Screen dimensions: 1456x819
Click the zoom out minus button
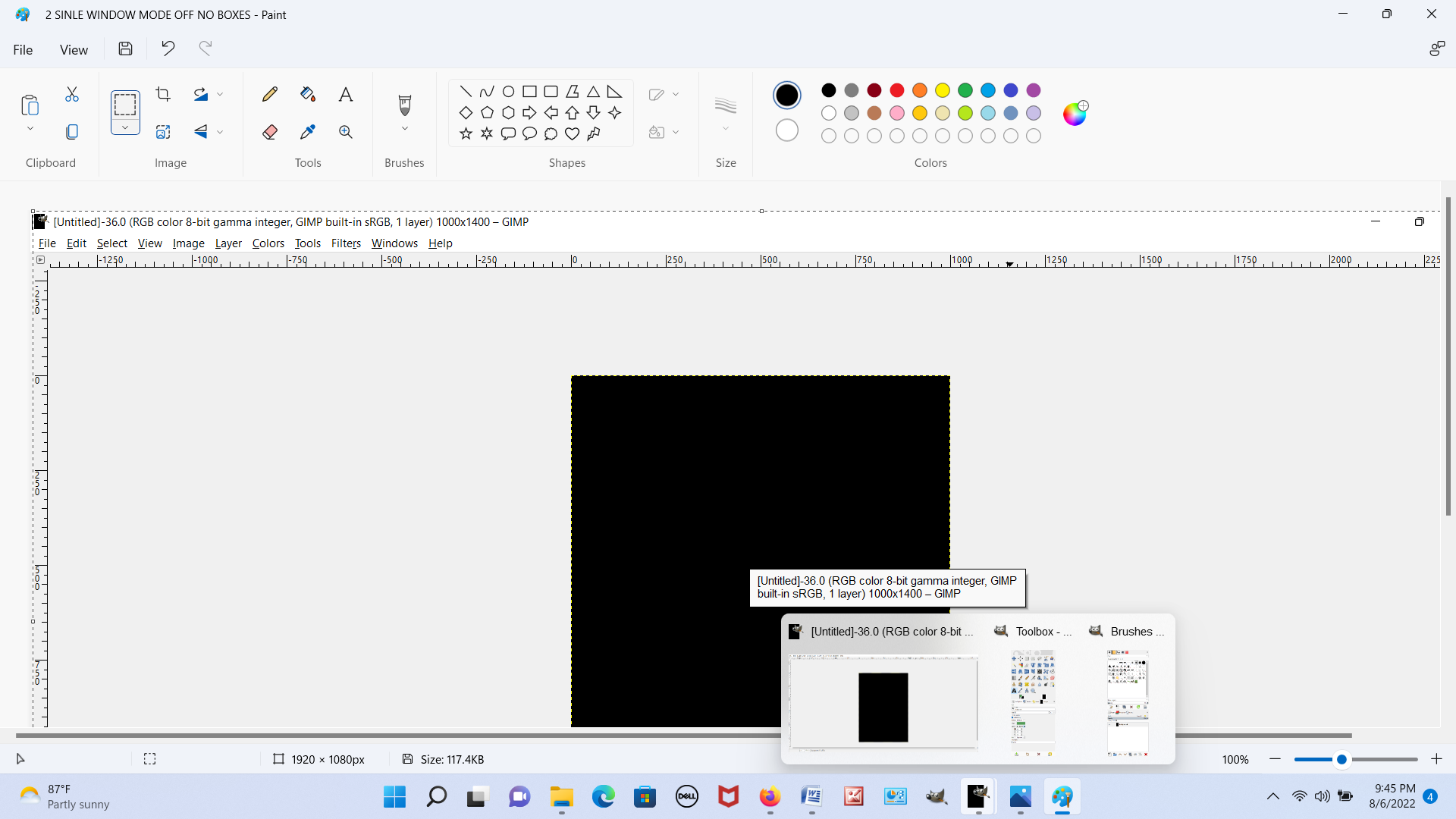[1275, 759]
